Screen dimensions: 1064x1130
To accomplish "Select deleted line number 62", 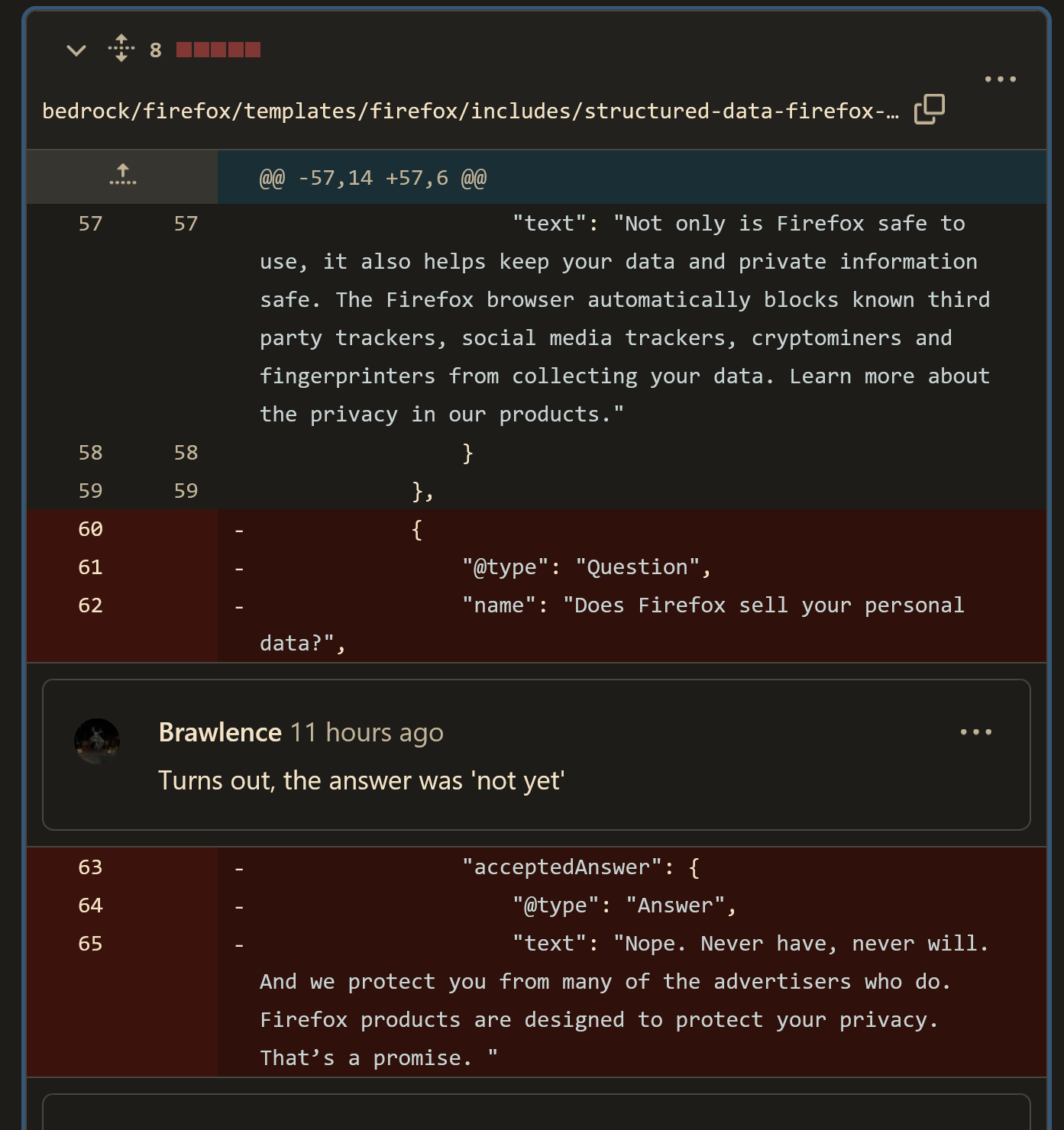I will (90, 605).
